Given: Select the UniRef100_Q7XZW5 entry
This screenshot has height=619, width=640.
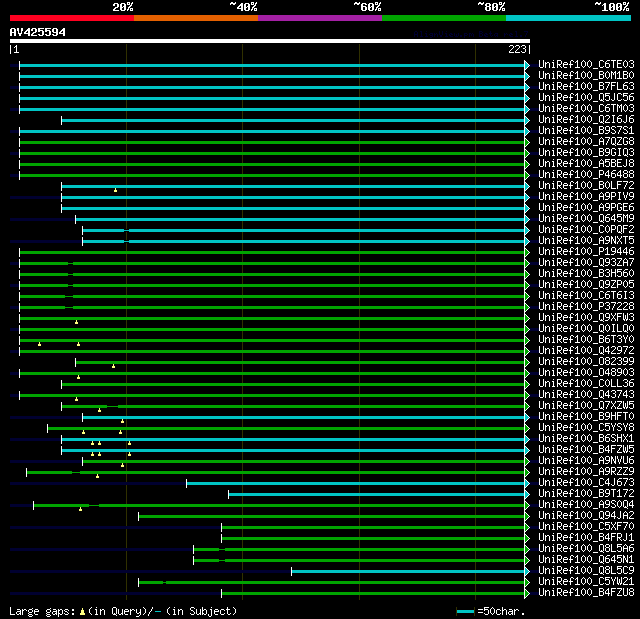Looking at the screenshot, I should click(x=586, y=406).
